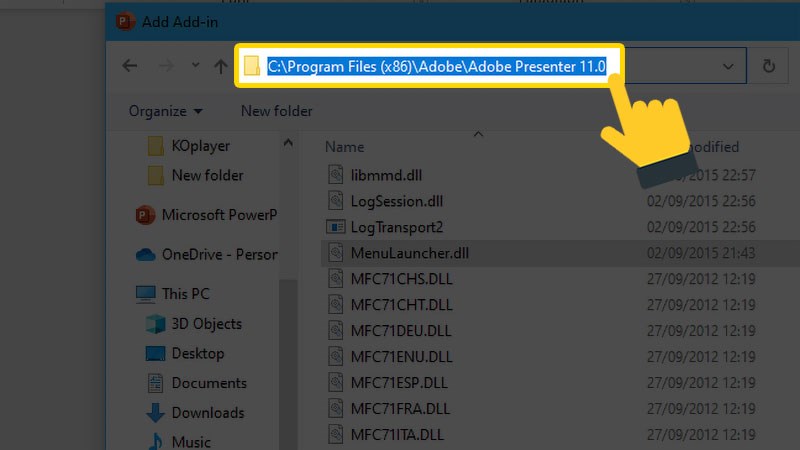Create a New folder
Screen dimensions: 800x450
pos(277,111)
